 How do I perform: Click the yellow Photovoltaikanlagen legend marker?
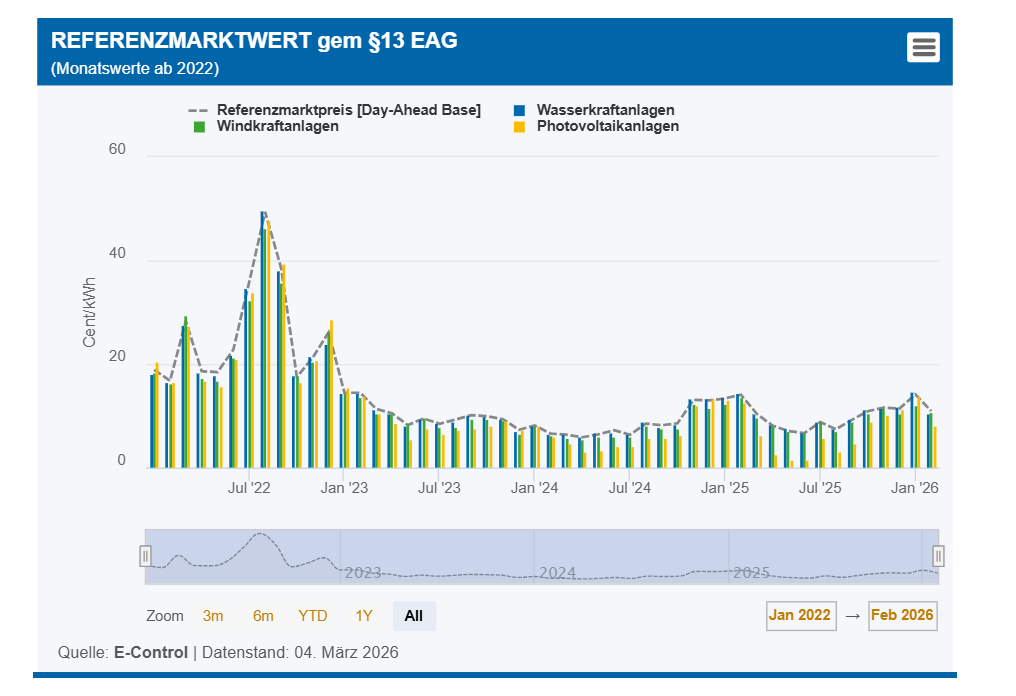[x=519, y=127]
